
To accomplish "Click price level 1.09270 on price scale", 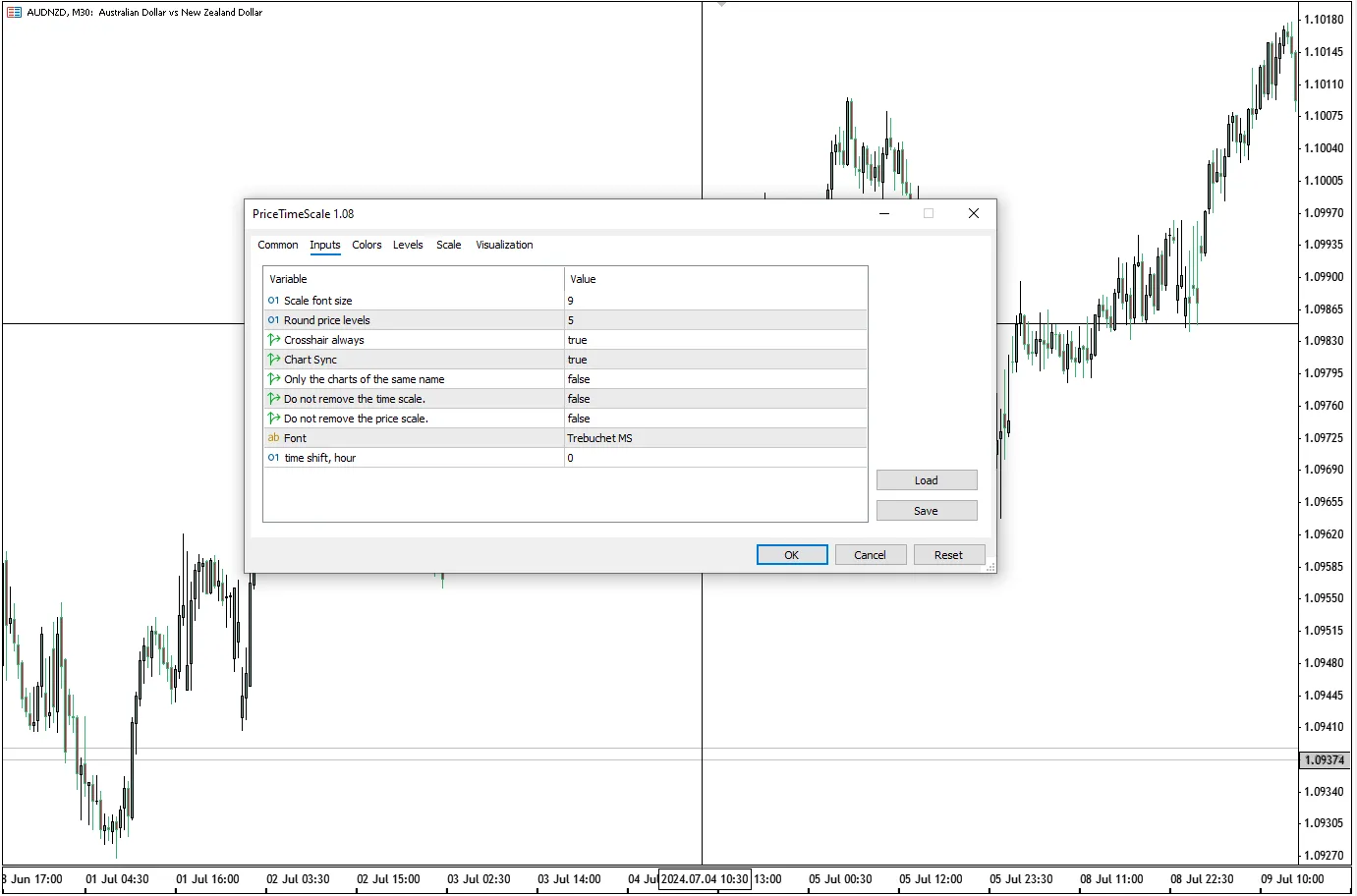I will click(x=1324, y=856).
